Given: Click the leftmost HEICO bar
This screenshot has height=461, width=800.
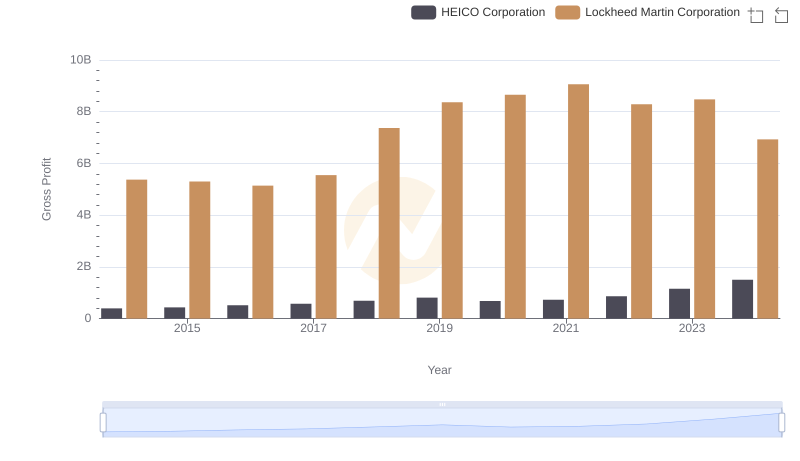Looking at the screenshot, I should (x=112, y=314).
